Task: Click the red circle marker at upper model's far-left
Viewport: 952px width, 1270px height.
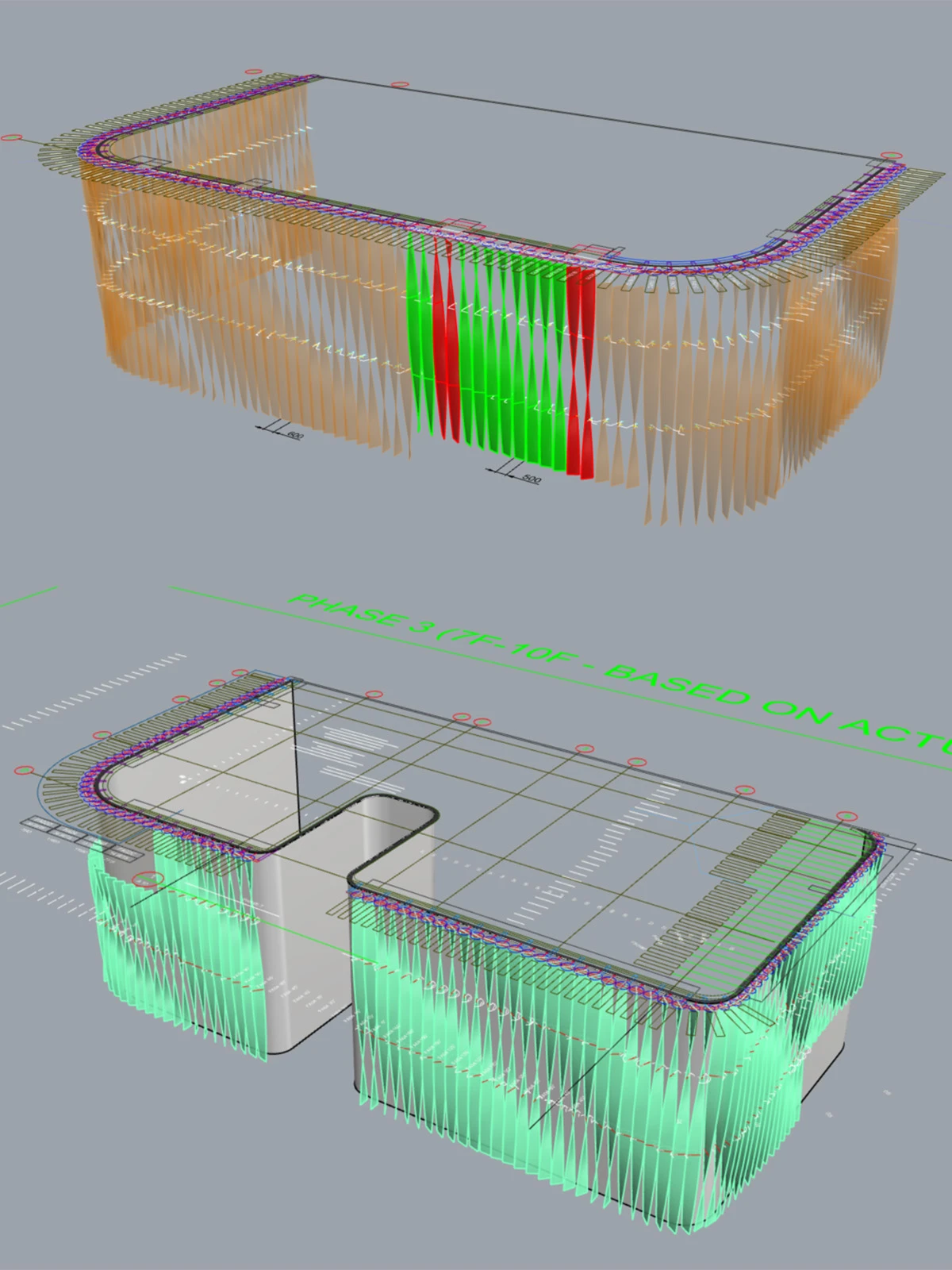Action: 11,137
